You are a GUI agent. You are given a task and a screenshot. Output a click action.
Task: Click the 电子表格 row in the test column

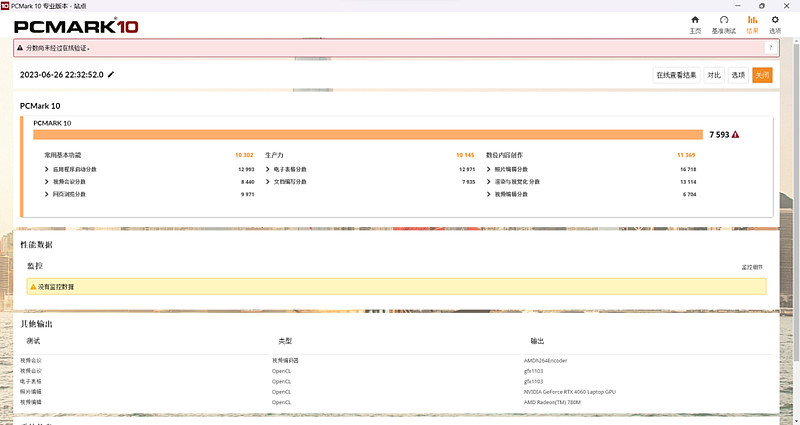pos(31,382)
